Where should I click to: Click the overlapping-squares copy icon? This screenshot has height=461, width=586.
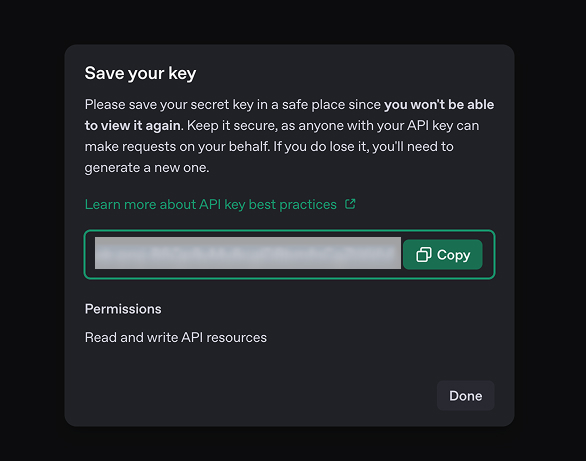[424, 255]
